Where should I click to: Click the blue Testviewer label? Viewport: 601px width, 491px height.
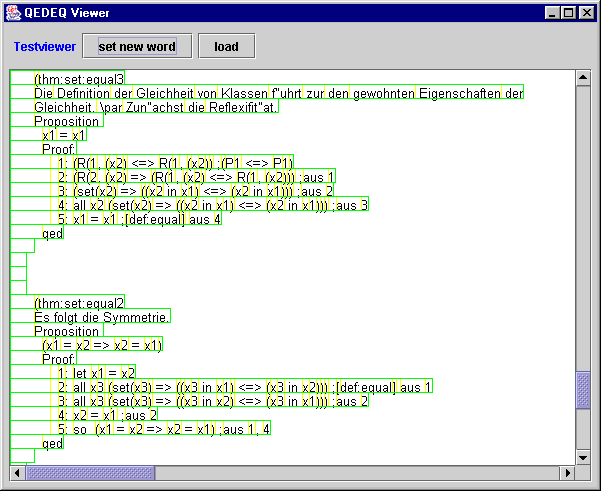pyautogui.click(x=44, y=47)
